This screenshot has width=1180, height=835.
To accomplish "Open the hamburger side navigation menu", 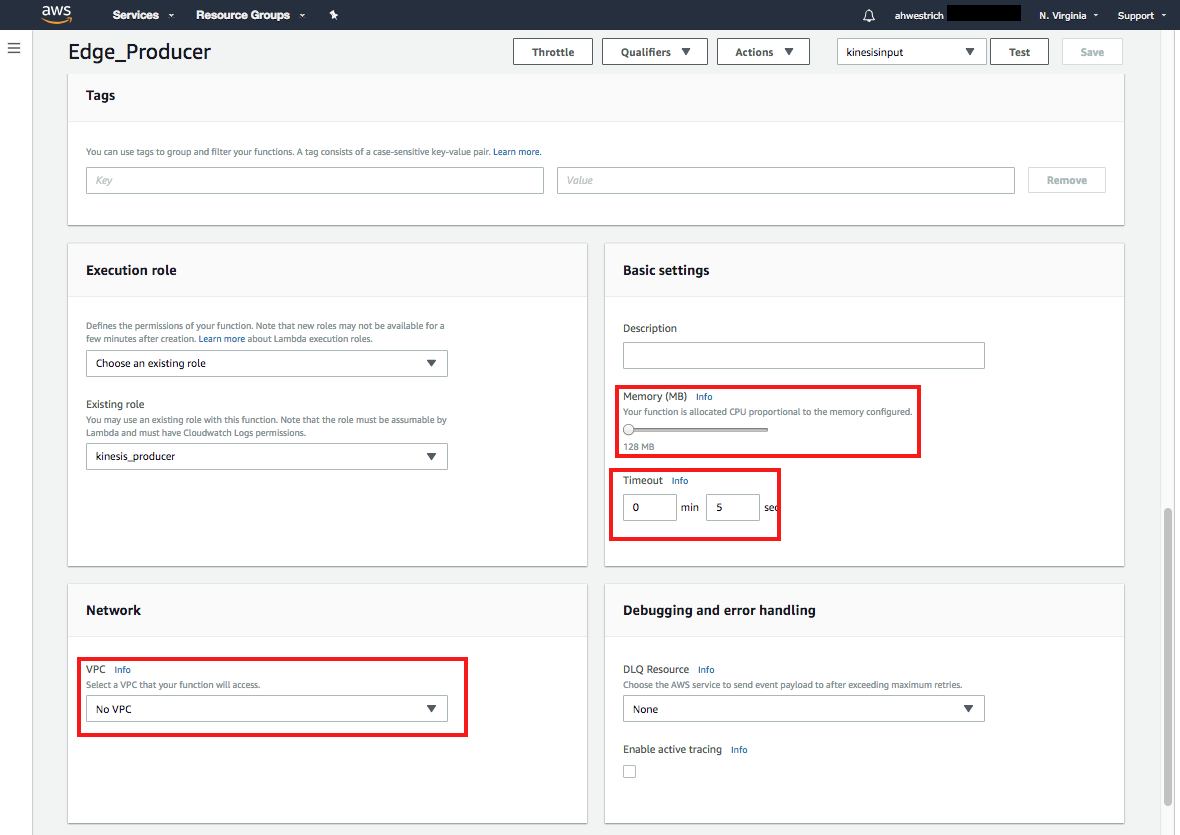I will point(14,48).
